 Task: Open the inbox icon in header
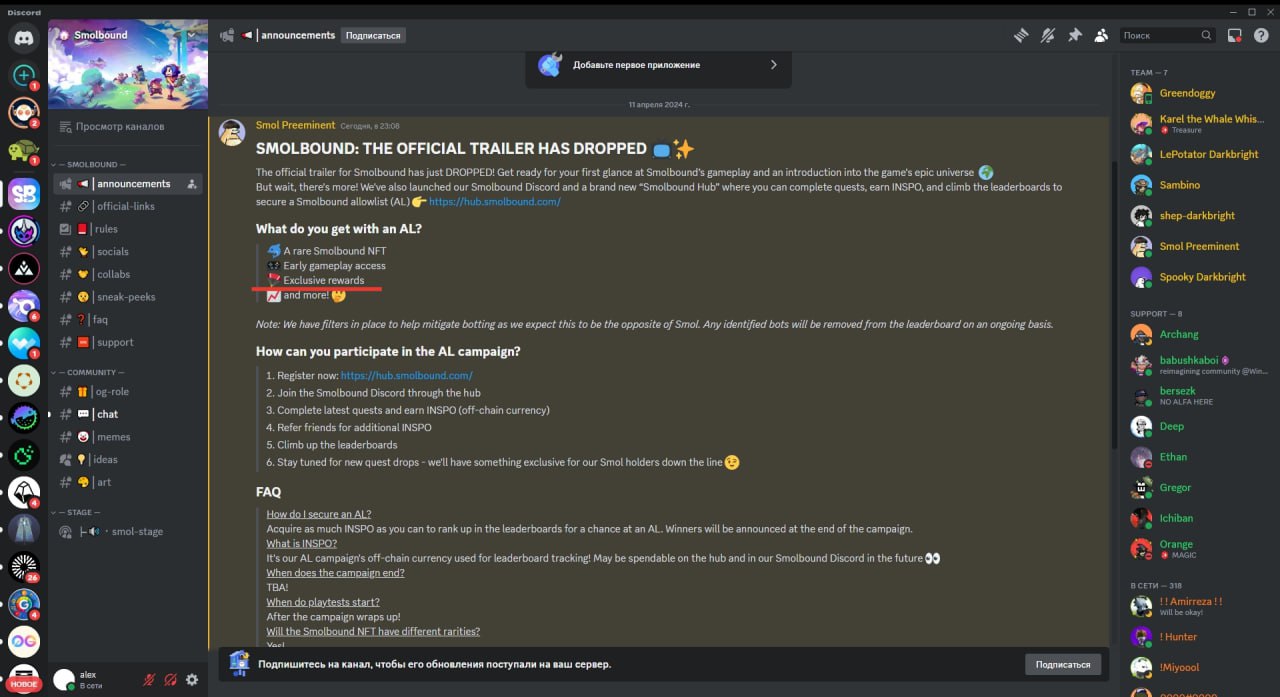click(x=1235, y=35)
